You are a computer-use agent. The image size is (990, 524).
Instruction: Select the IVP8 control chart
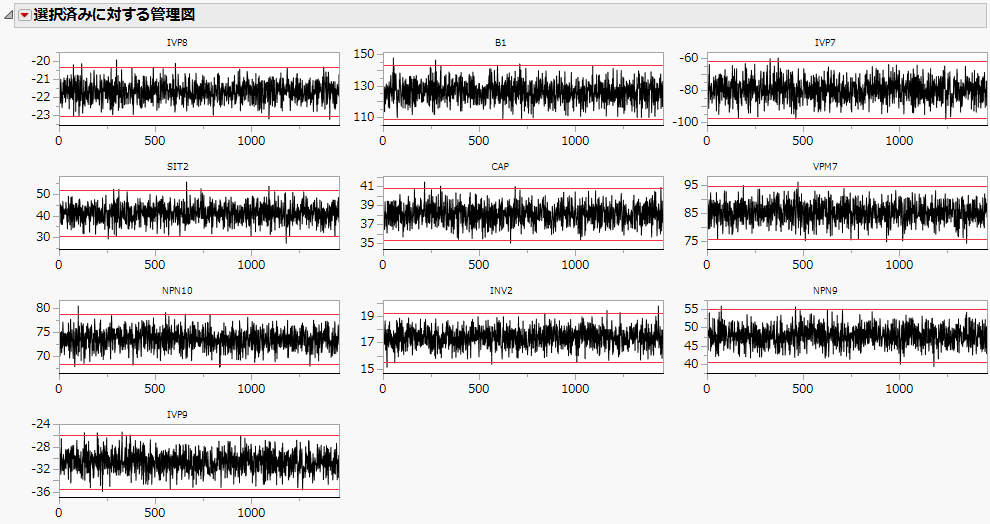coord(199,88)
